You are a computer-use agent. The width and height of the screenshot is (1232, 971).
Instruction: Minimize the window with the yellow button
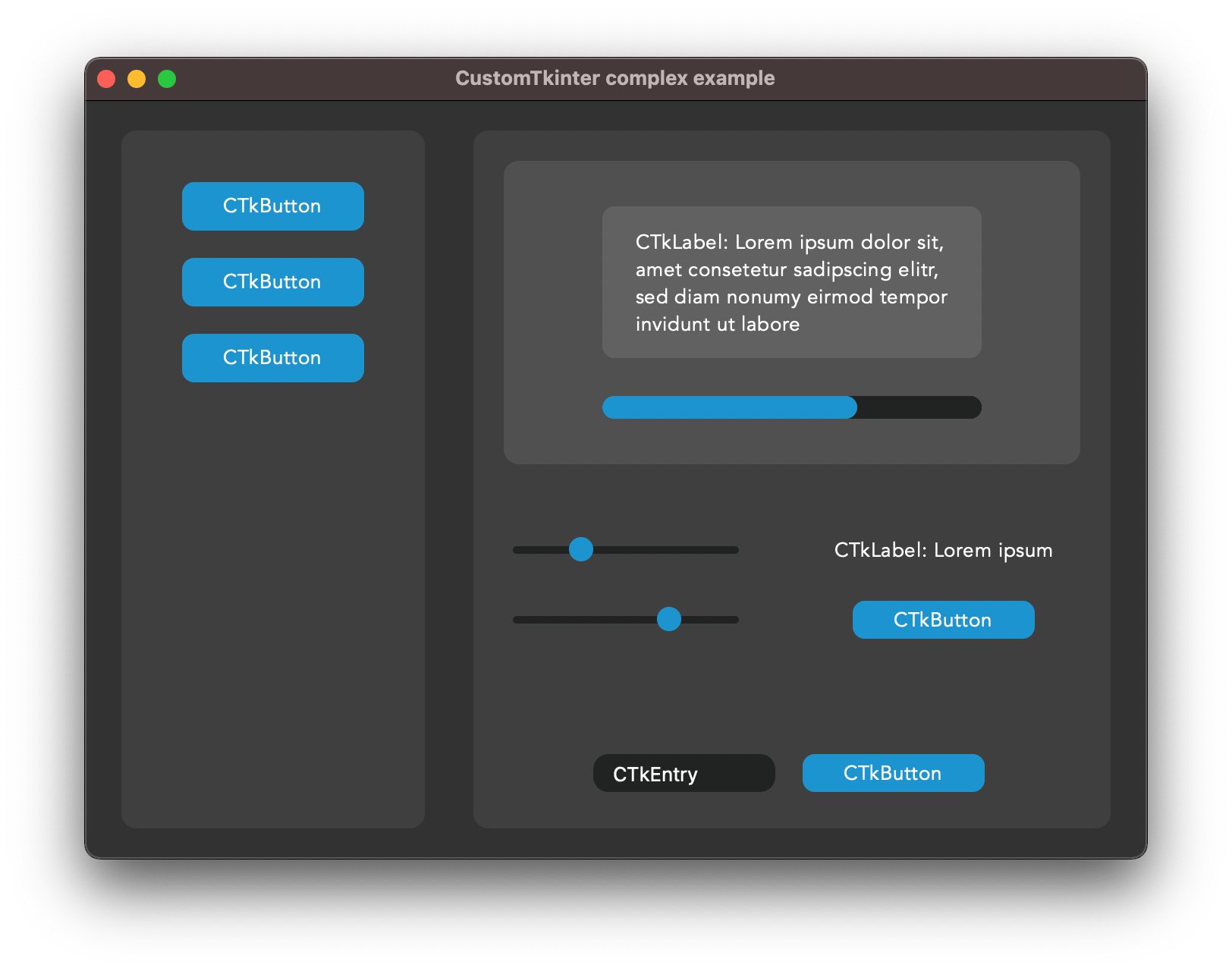point(137,79)
